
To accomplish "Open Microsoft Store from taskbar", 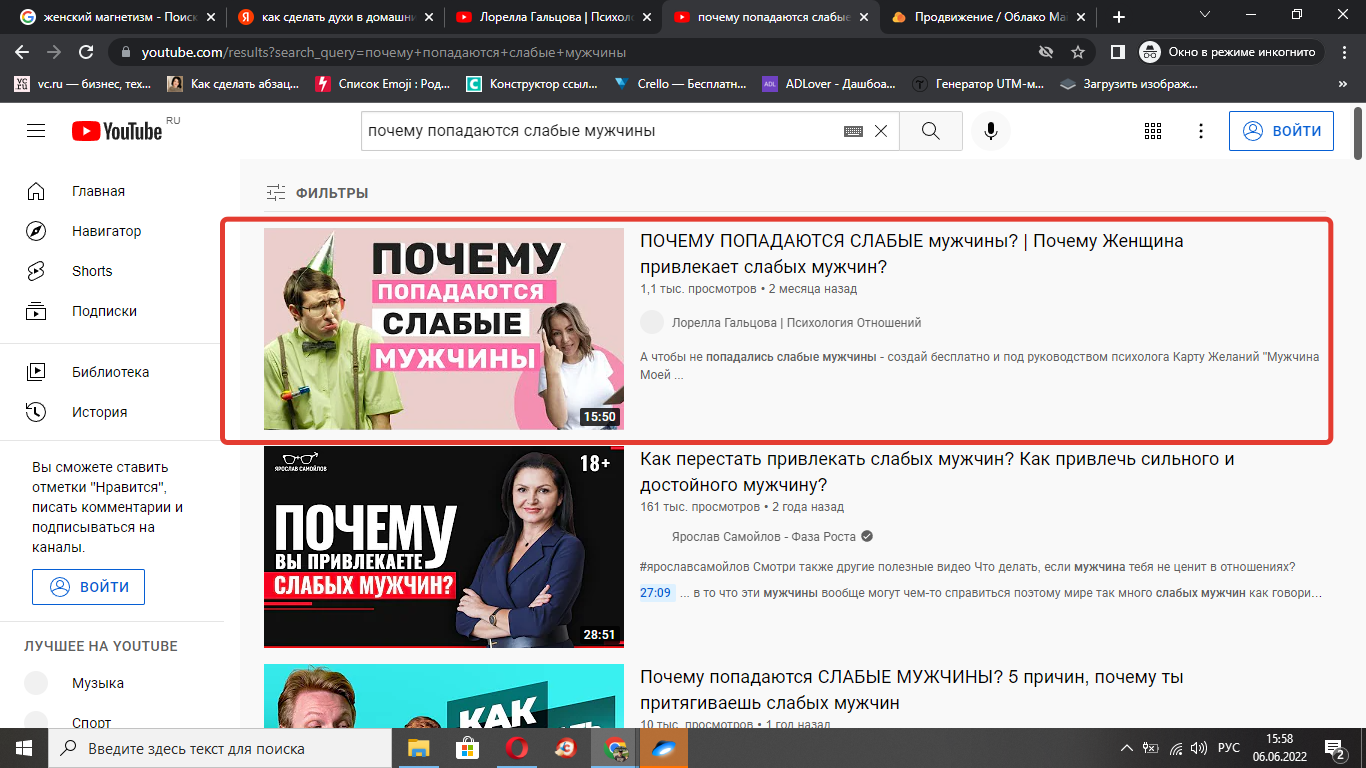I will coord(467,748).
